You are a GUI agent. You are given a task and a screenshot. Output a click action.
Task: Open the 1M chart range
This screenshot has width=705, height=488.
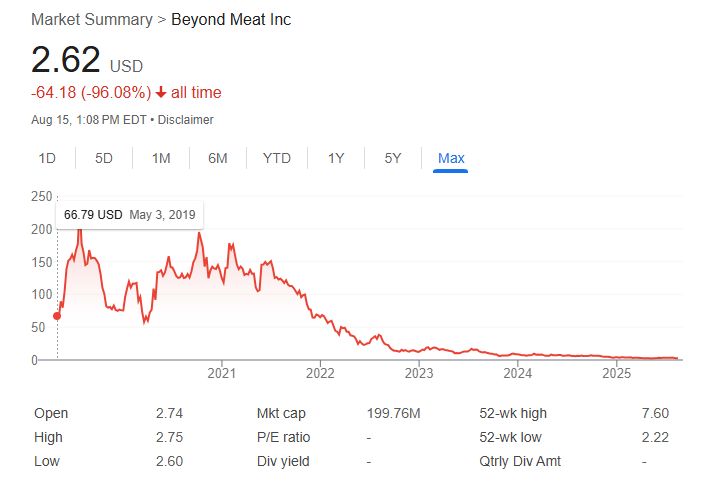pyautogui.click(x=161, y=158)
